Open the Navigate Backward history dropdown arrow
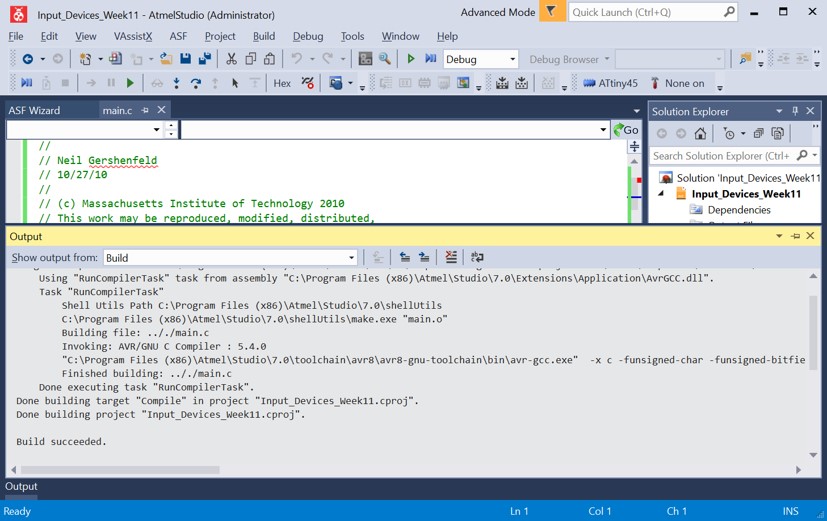The width and height of the screenshot is (827, 521). tap(43, 59)
